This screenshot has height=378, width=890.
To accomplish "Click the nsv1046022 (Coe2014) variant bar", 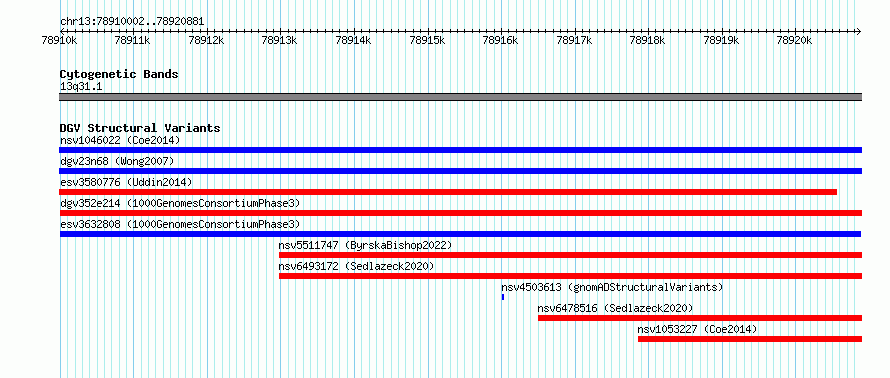I will pyautogui.click(x=460, y=150).
